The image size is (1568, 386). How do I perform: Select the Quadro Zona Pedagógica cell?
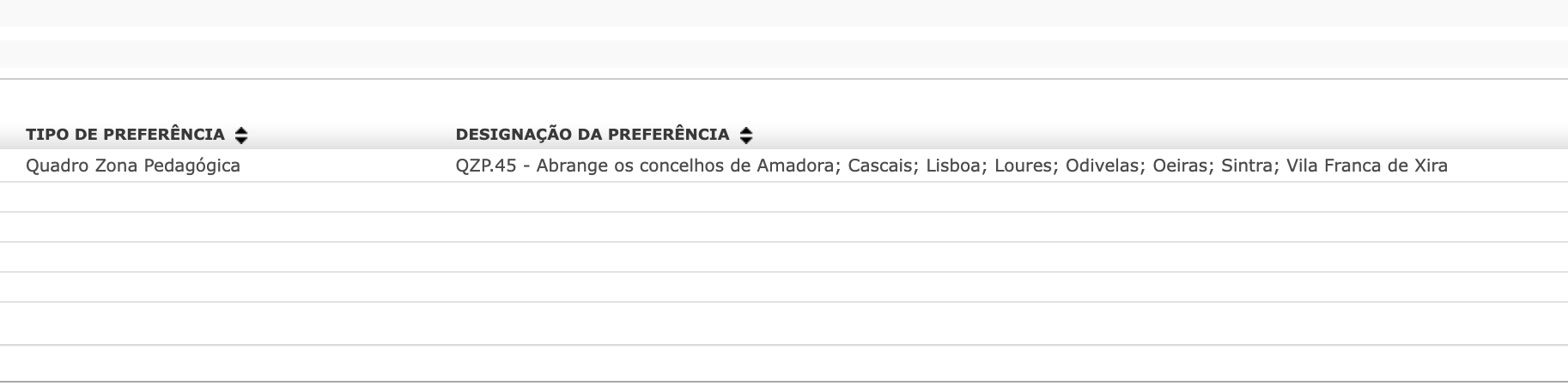click(133, 166)
